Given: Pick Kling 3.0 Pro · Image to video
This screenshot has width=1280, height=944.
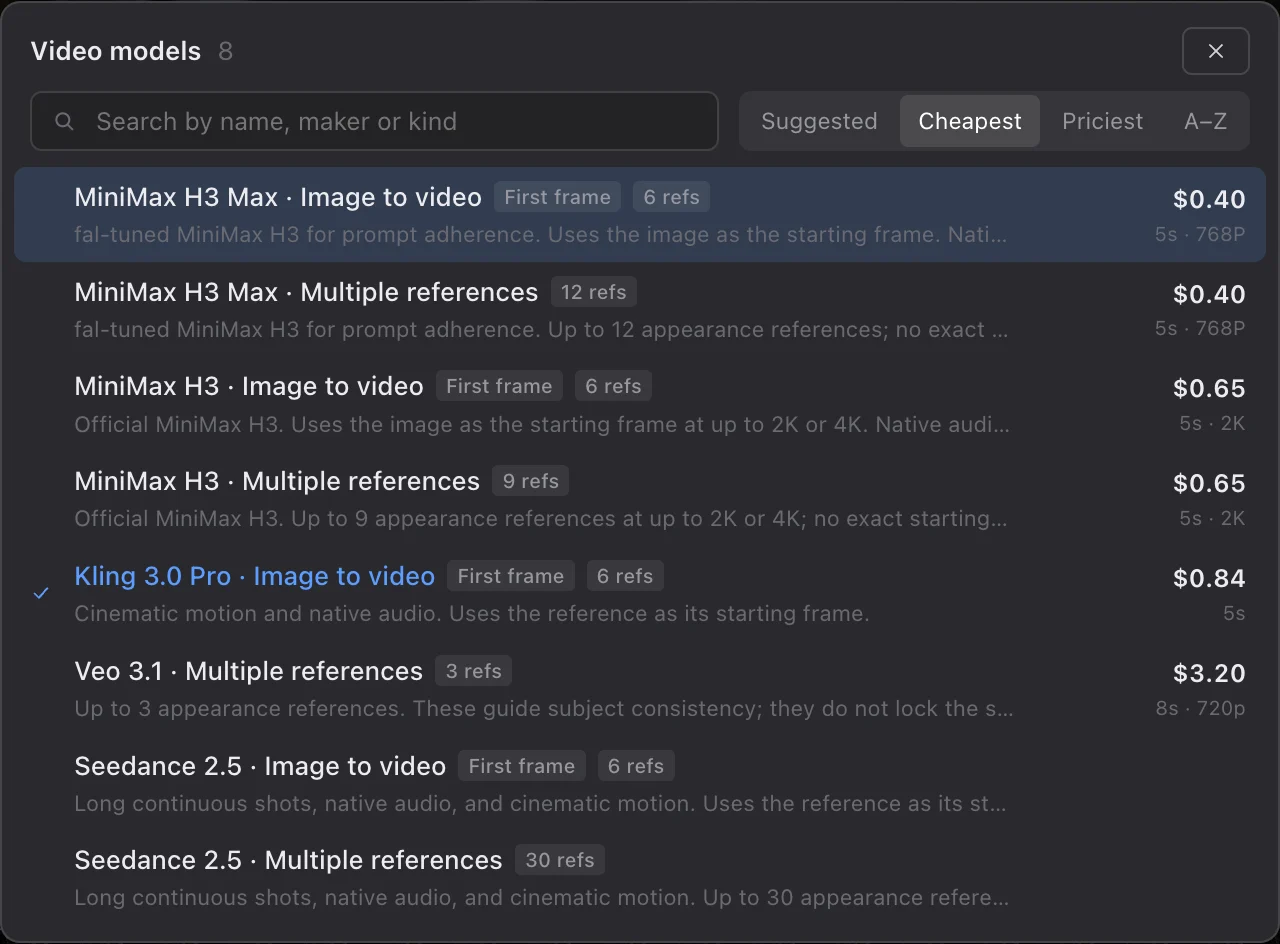Looking at the screenshot, I should pyautogui.click(x=640, y=593).
